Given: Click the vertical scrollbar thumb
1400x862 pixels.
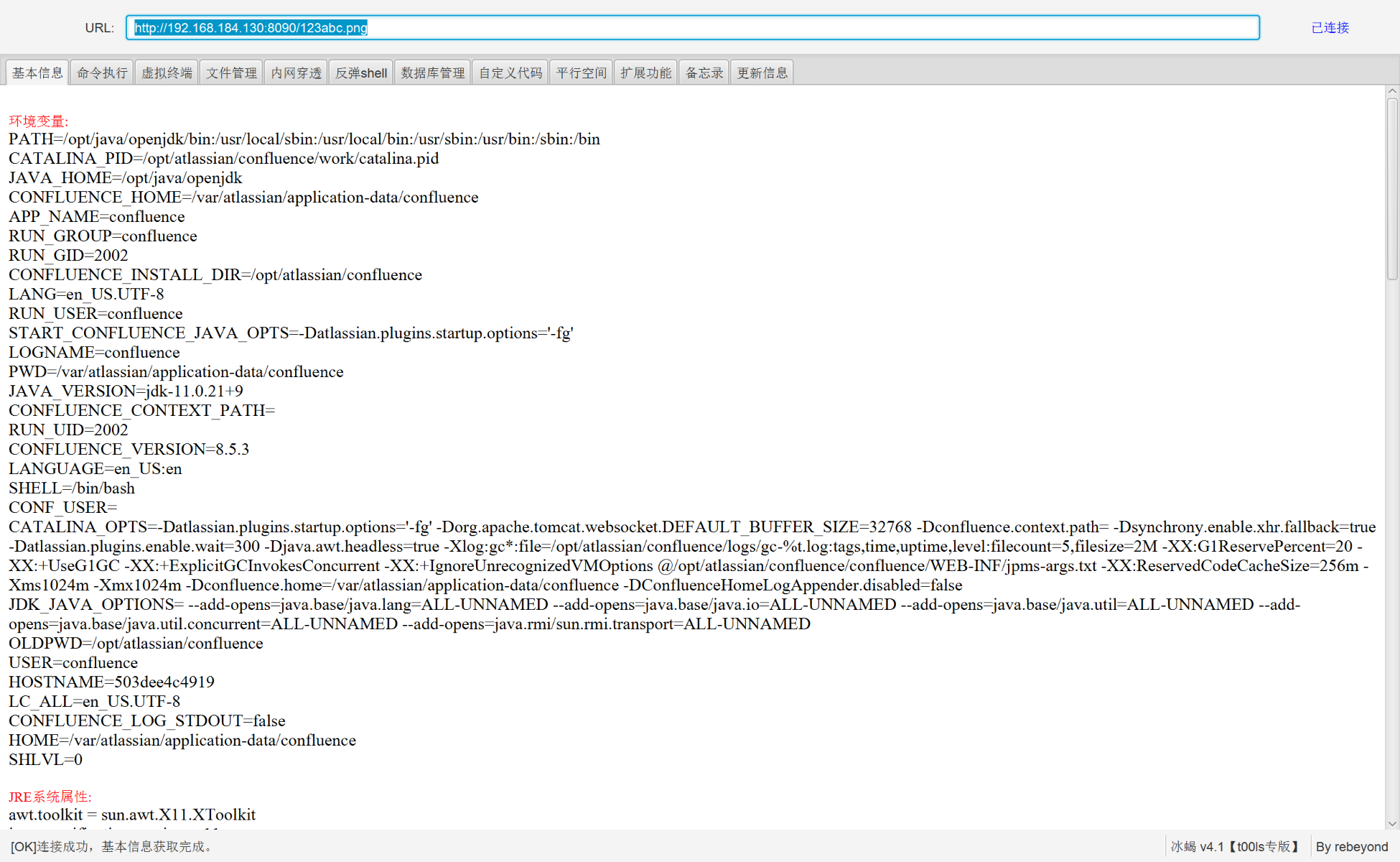Looking at the screenshot, I should tap(1392, 188).
